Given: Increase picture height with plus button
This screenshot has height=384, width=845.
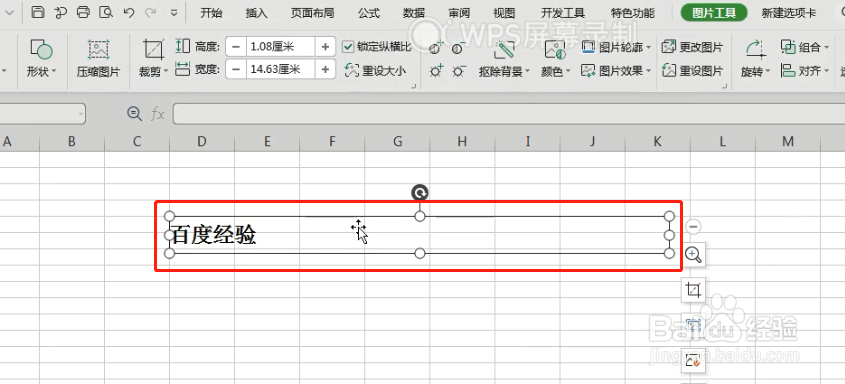Looking at the screenshot, I should point(325,47).
